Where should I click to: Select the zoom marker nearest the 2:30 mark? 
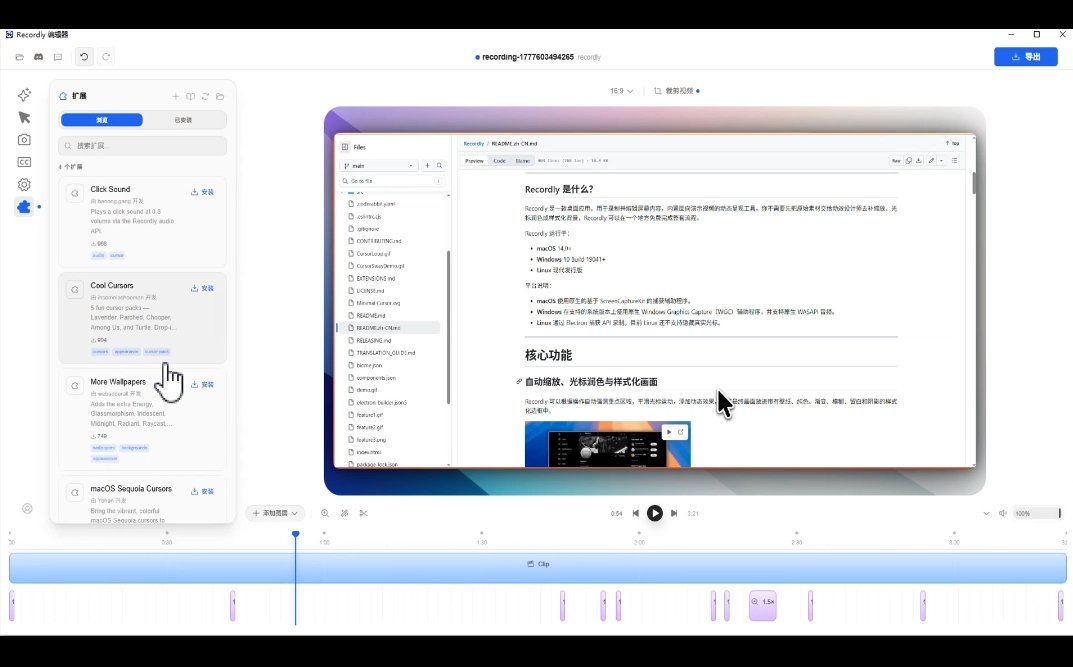click(810, 605)
